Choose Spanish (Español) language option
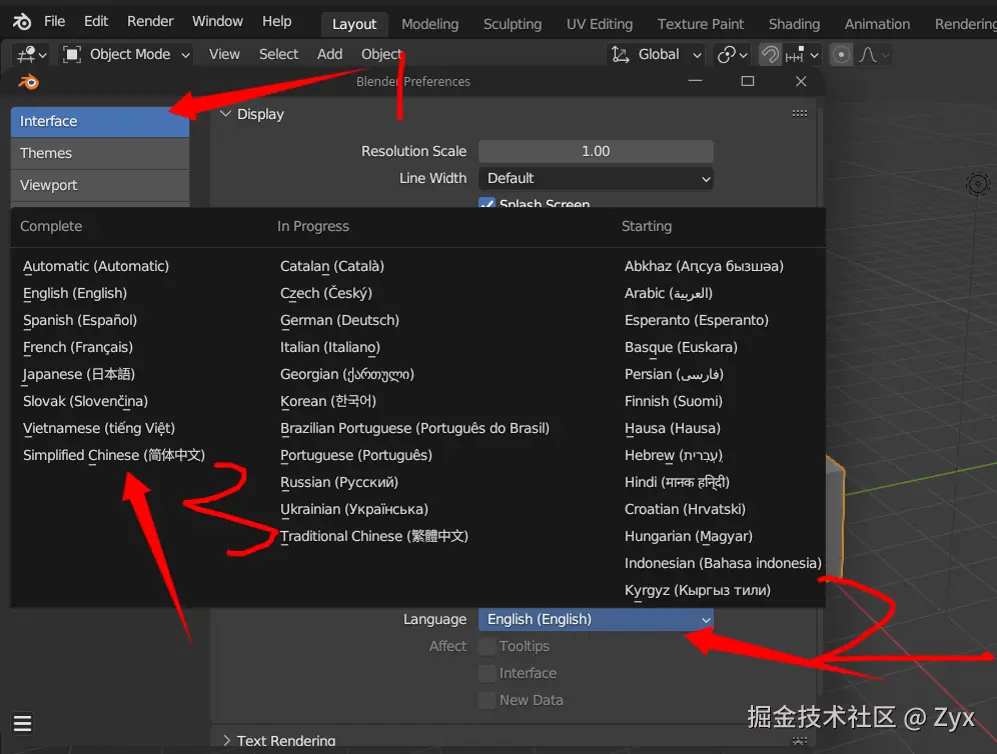This screenshot has width=997, height=754. [80, 320]
